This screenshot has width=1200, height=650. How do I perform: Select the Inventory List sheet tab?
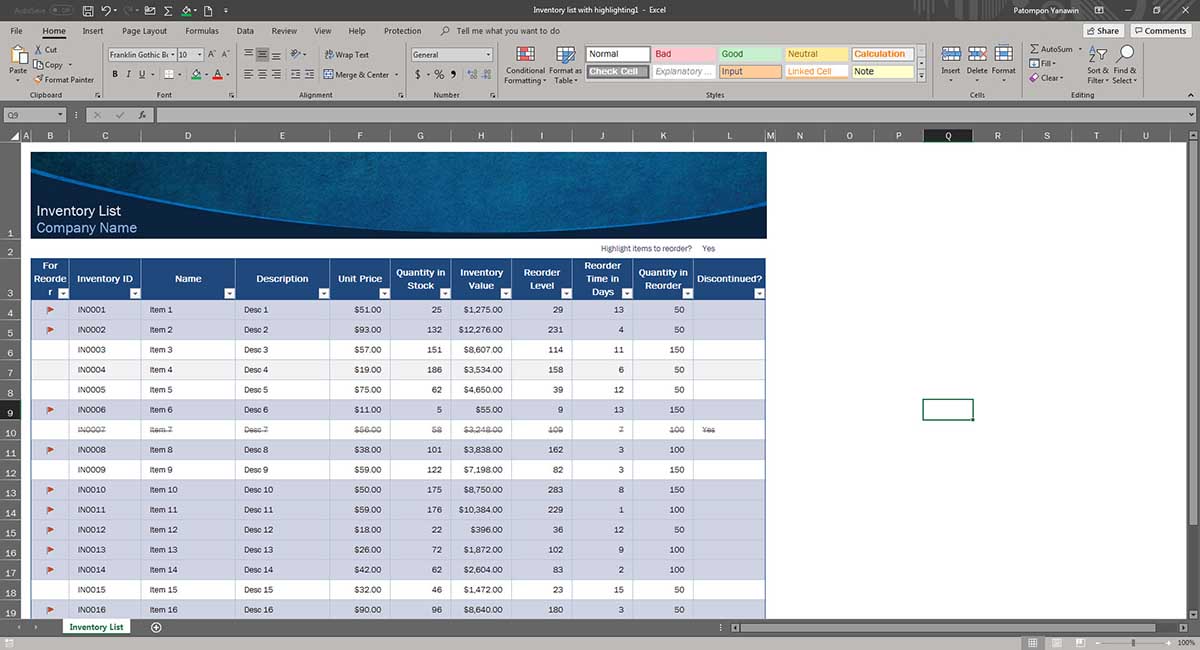coord(95,627)
